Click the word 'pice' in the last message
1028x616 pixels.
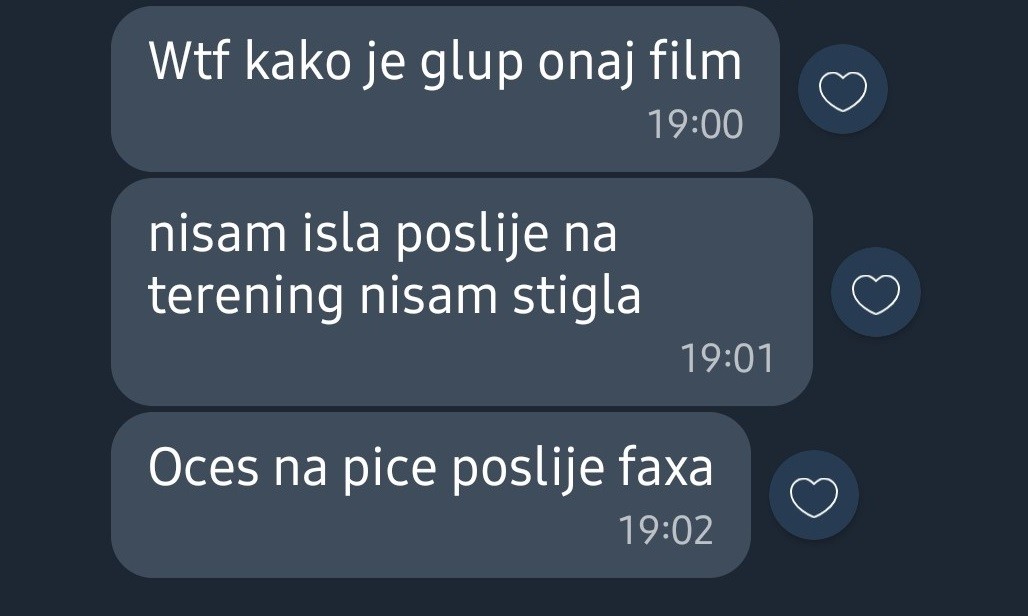[x=390, y=469]
